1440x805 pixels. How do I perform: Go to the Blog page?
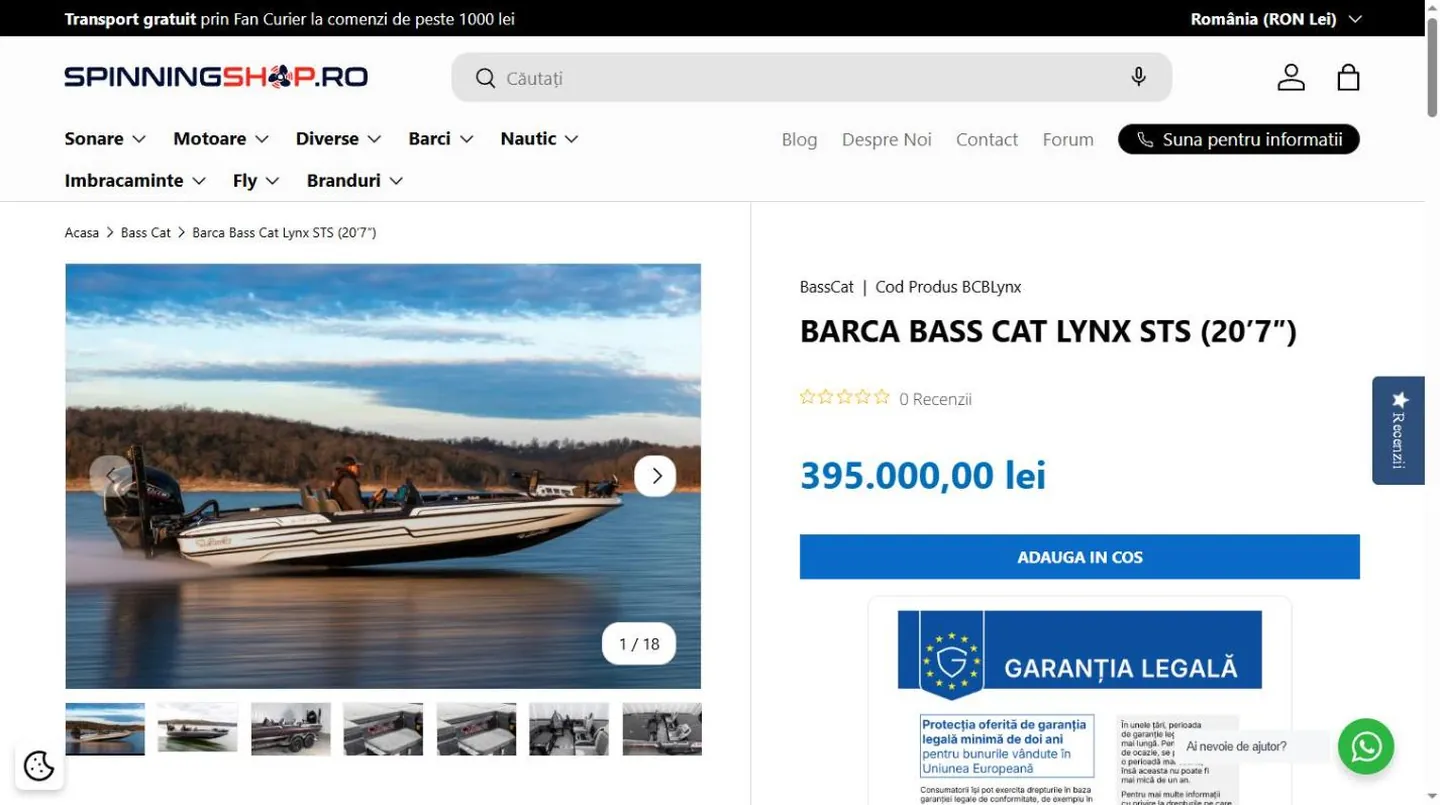coord(799,140)
